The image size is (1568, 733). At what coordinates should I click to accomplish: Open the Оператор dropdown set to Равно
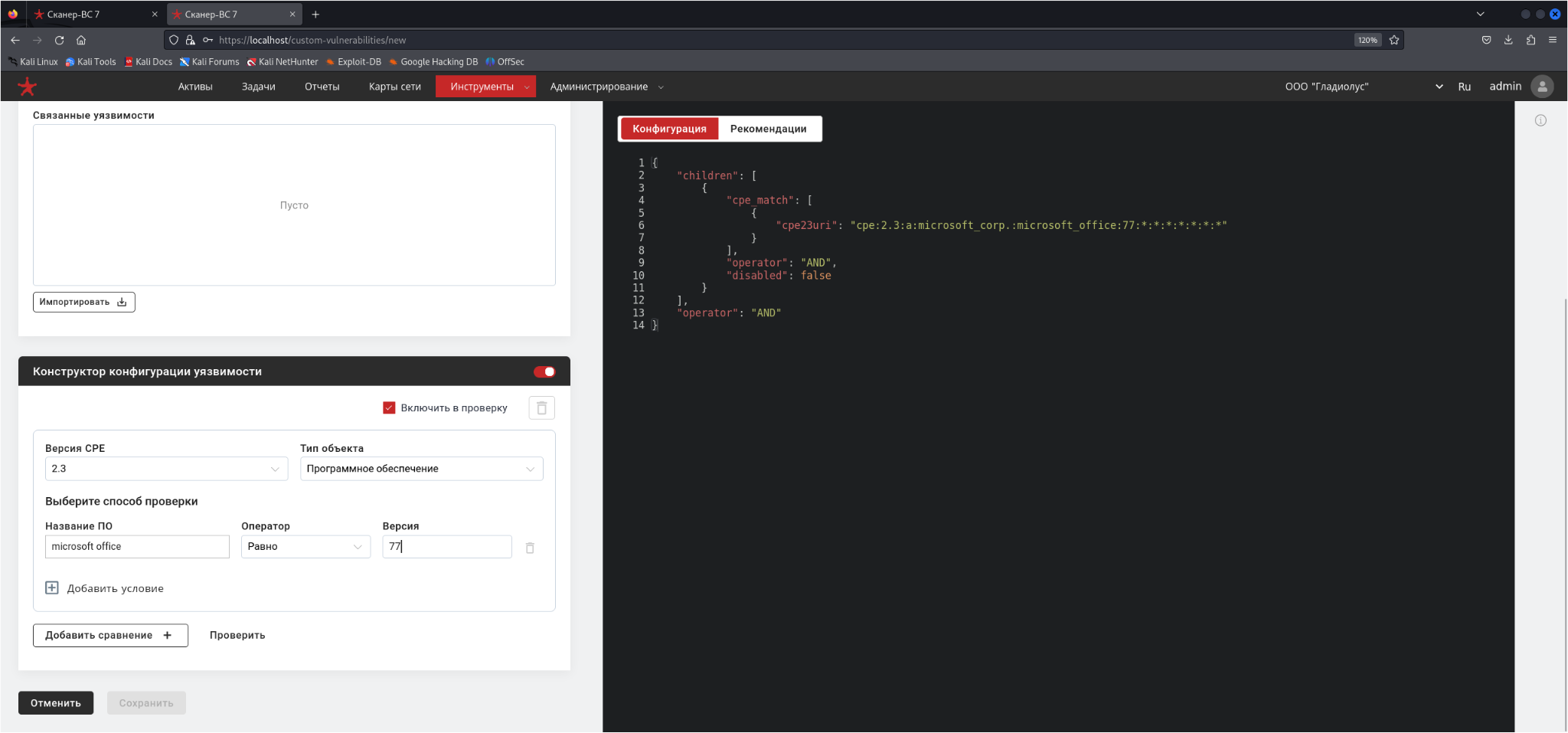(305, 546)
